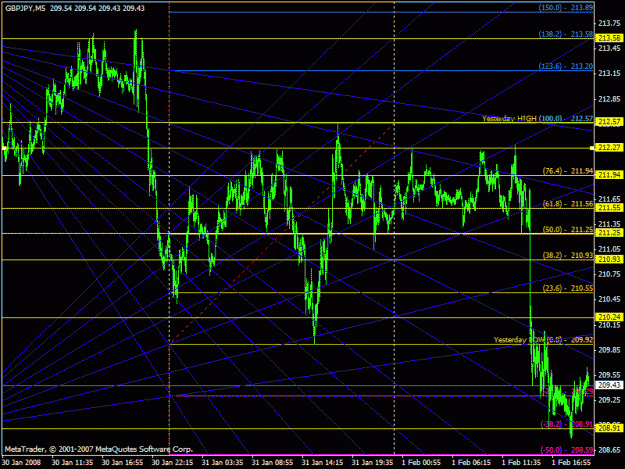625x469 pixels.
Task: Click the 208.65 price scale value
Action: (x=609, y=450)
